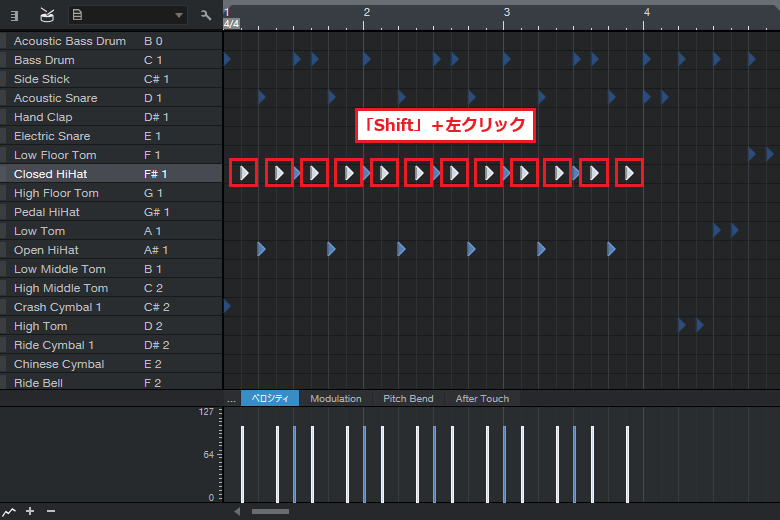
Task: Open the wrench settings icon
Action: (206, 15)
